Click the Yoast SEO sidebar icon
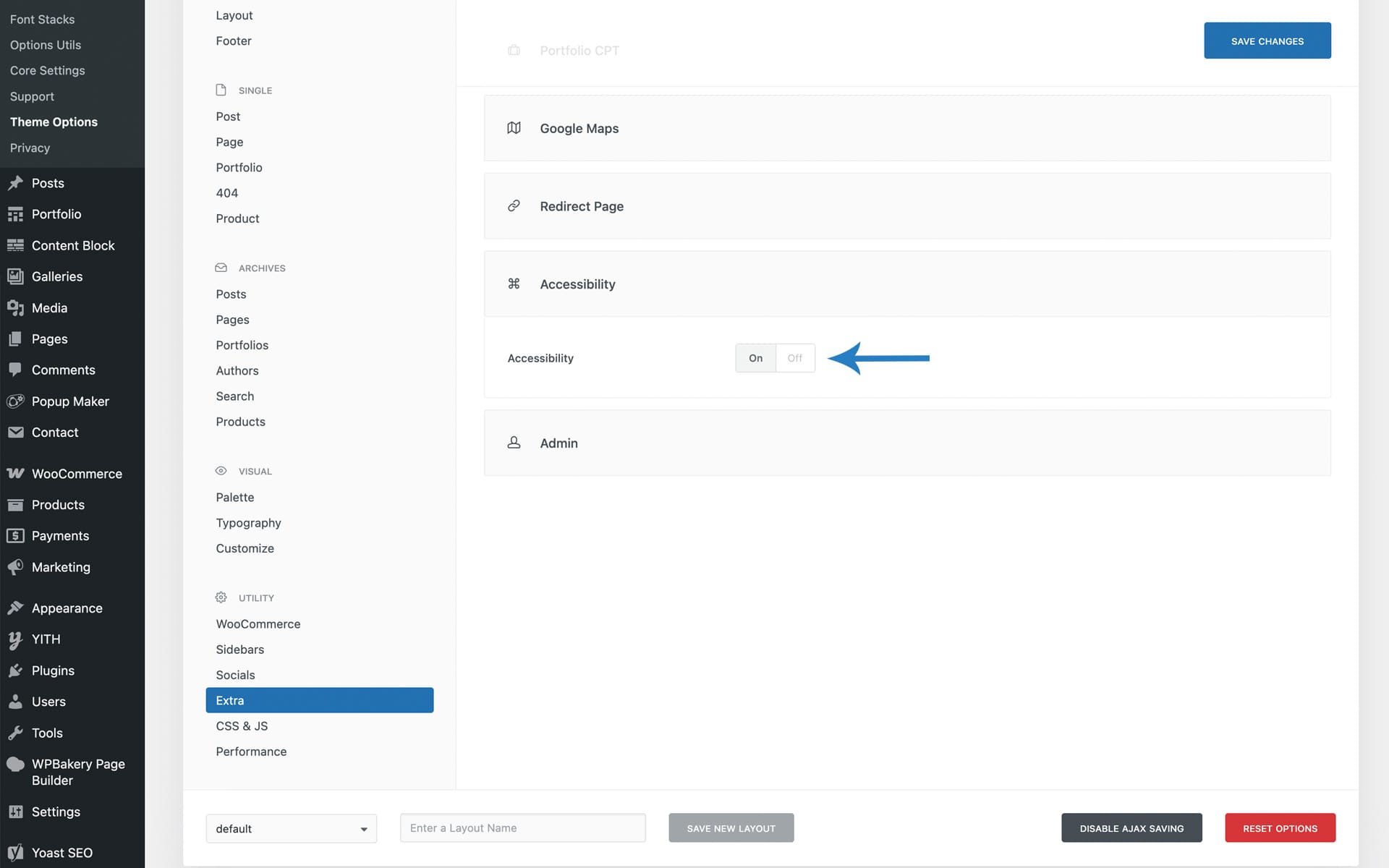Viewport: 1389px width, 868px height. coord(15,853)
